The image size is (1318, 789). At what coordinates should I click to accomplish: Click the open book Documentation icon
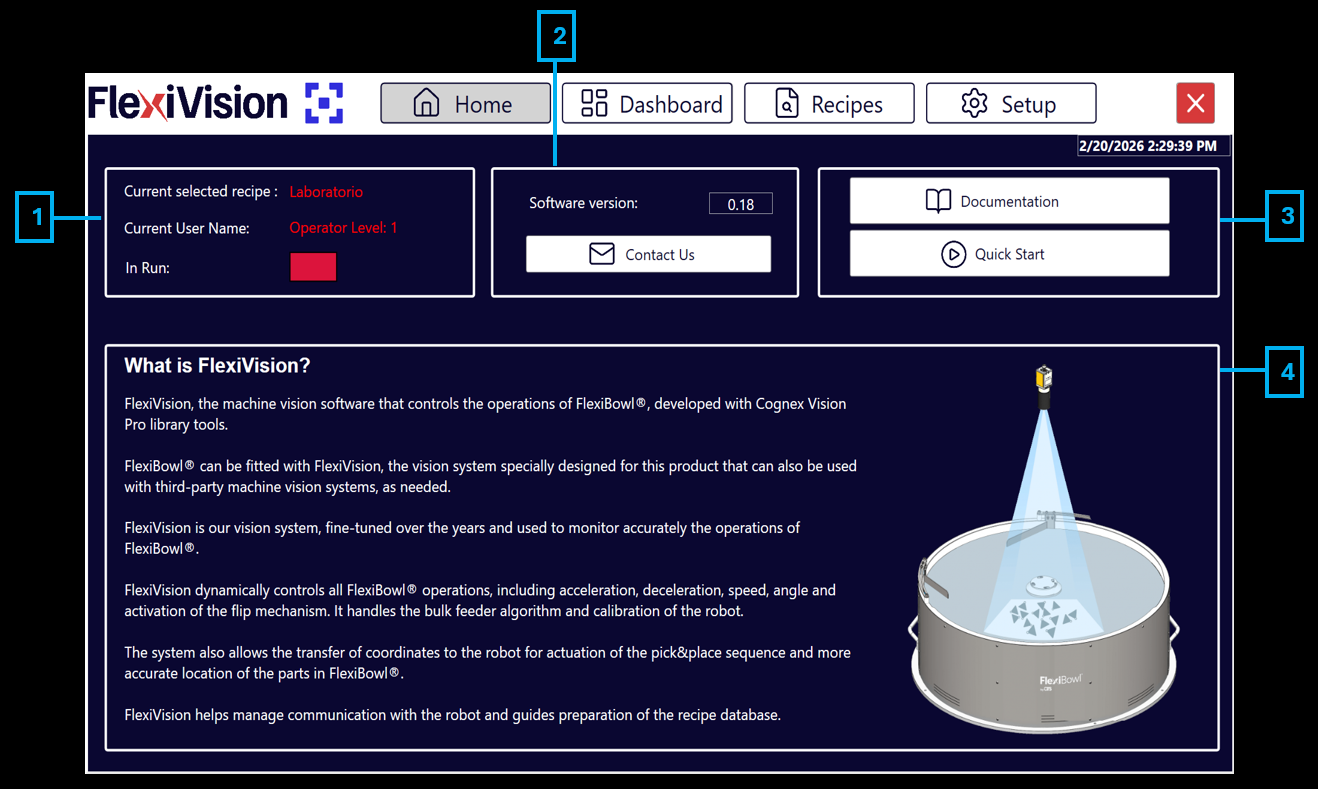938,201
